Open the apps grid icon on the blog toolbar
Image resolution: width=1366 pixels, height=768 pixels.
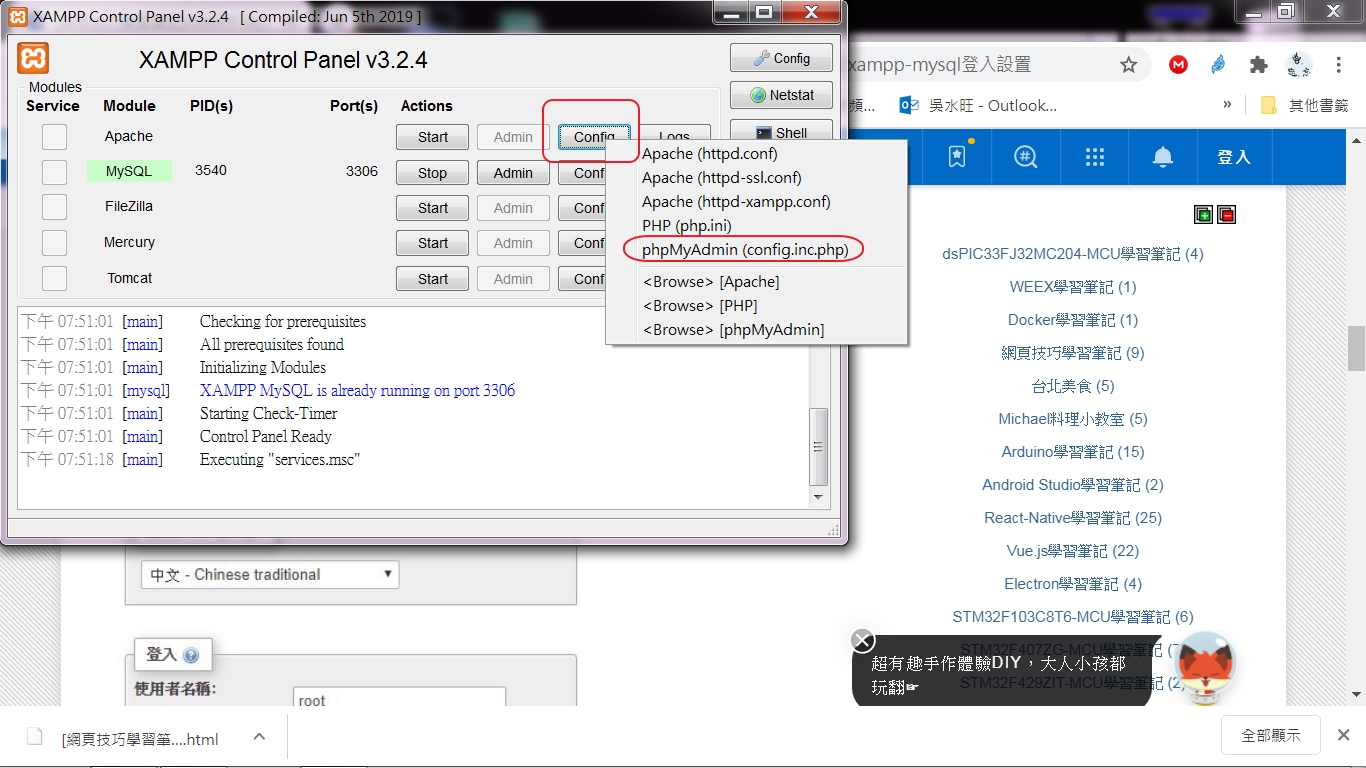pyautogui.click(x=1094, y=157)
